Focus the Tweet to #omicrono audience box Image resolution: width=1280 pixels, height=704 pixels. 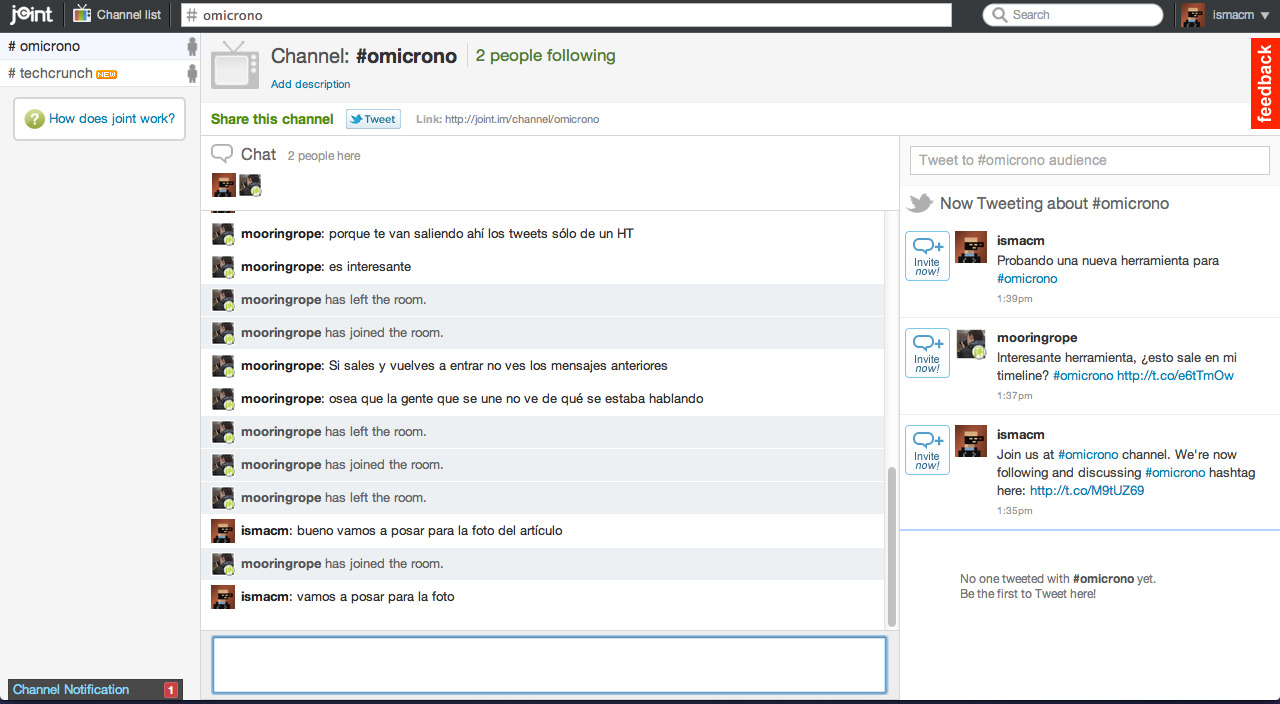click(x=1089, y=160)
